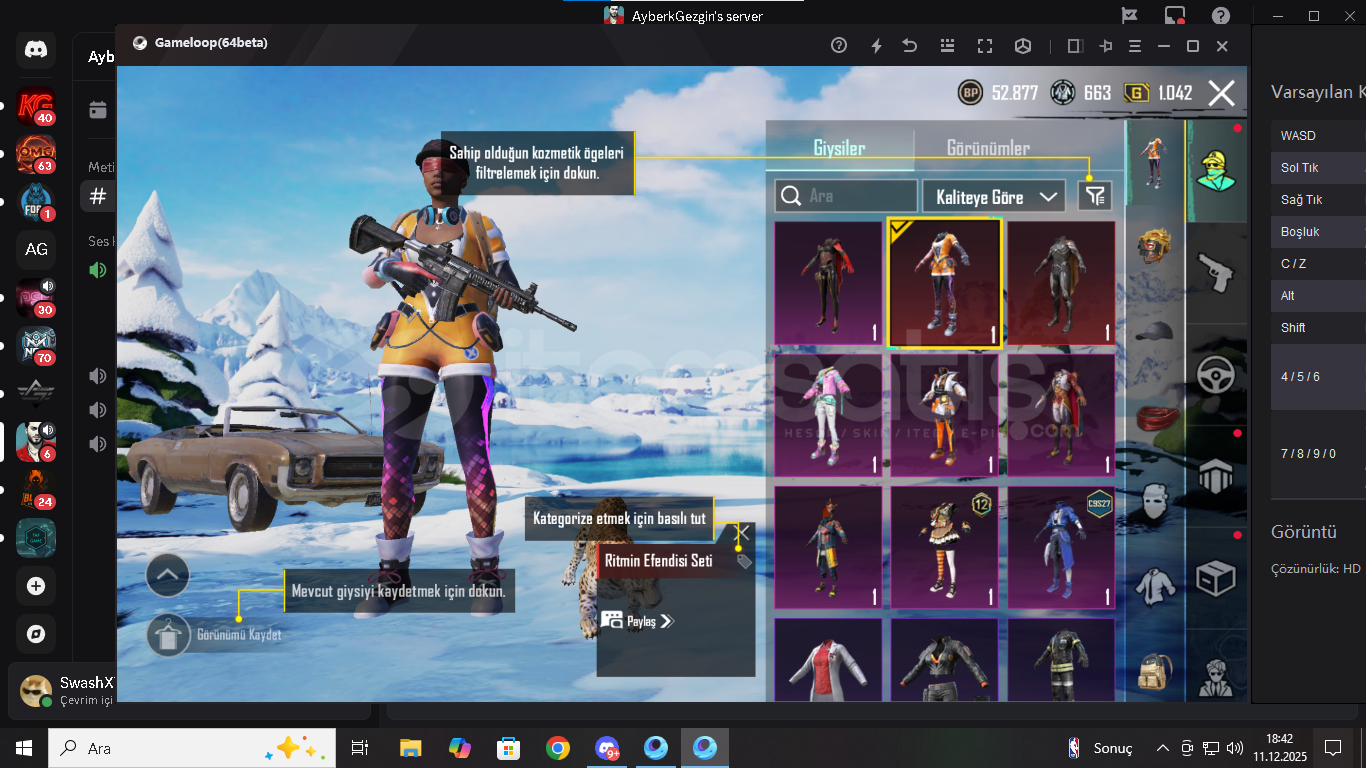
Task: Open the Gameloop hamburger menu
Action: [x=1135, y=45]
